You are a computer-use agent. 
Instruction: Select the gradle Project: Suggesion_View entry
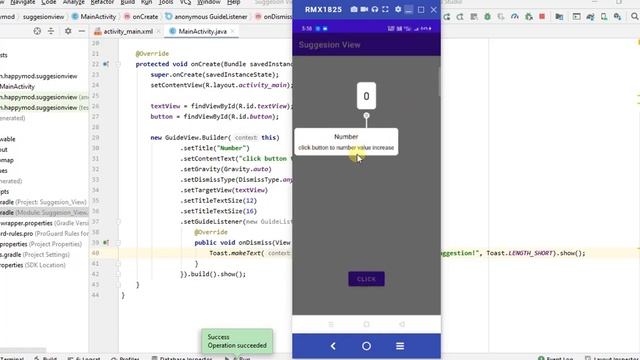[x=43, y=202]
